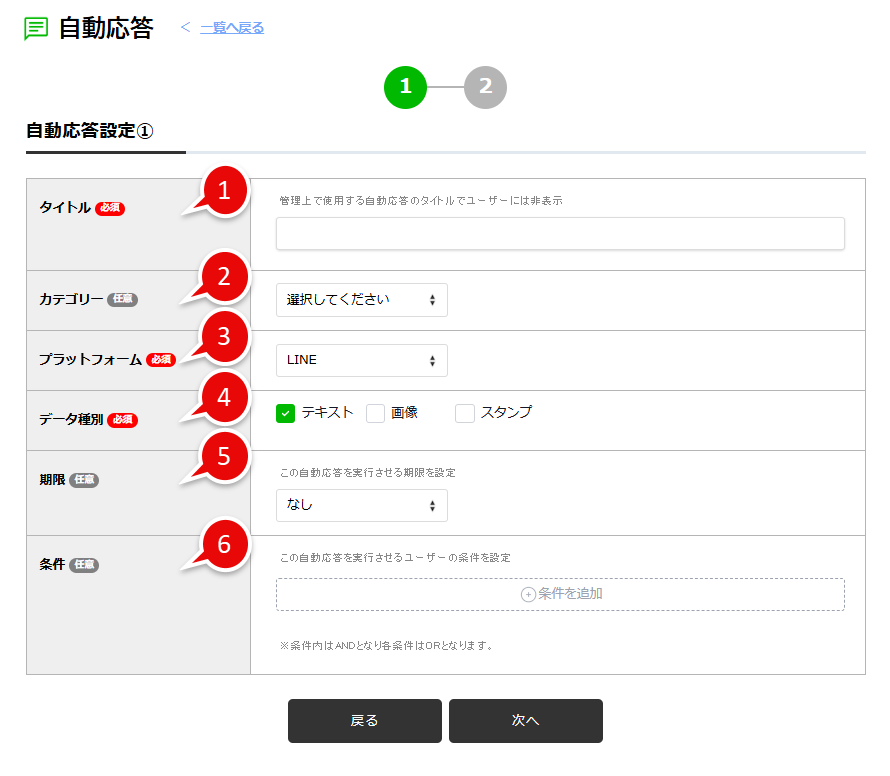Image resolution: width=890 pixels, height=776 pixels.
Task: Select step 1 circle in the progress indicator
Action: pyautogui.click(x=405, y=87)
